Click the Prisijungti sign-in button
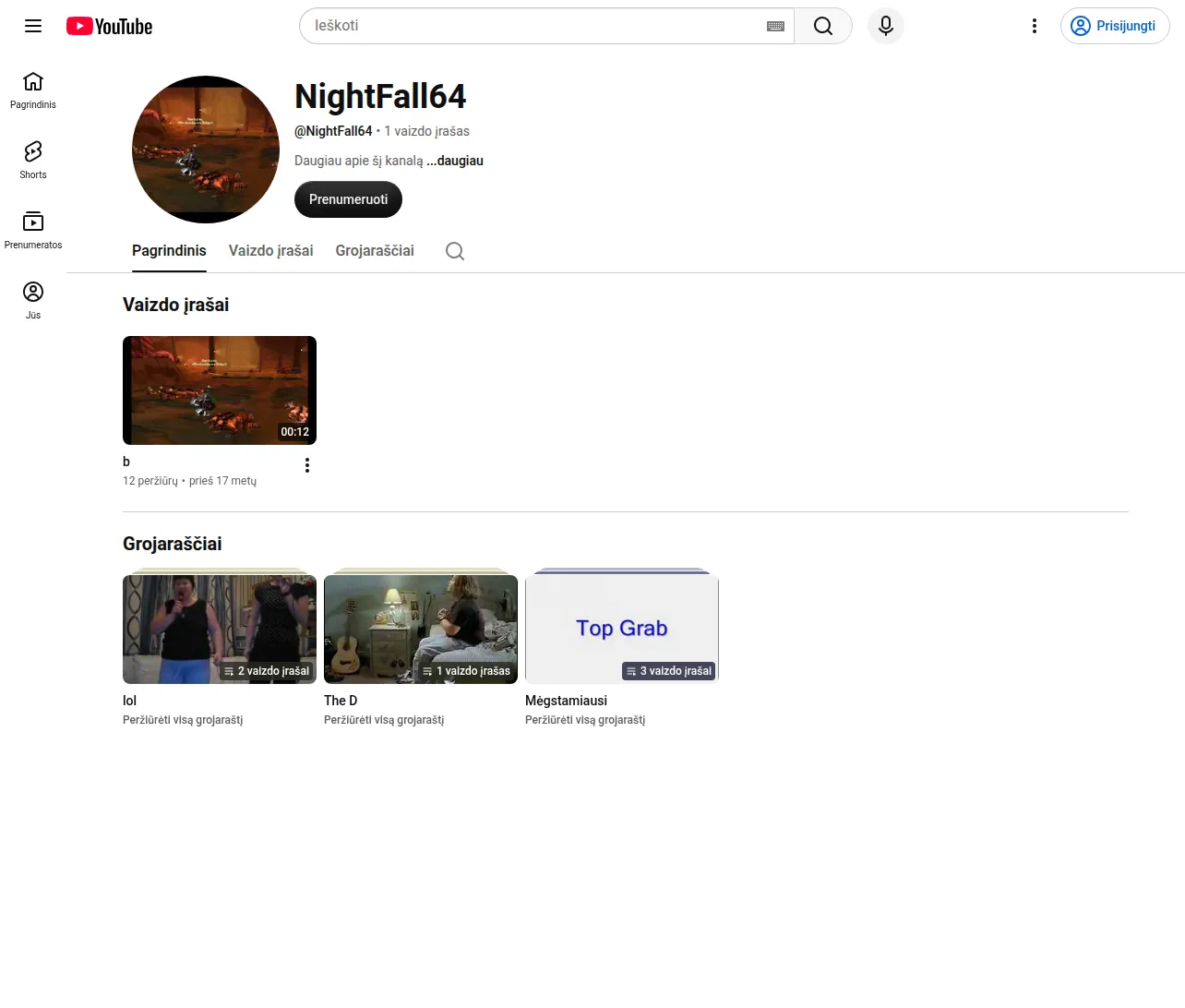Viewport: 1185px width, 1008px height. point(1115,26)
